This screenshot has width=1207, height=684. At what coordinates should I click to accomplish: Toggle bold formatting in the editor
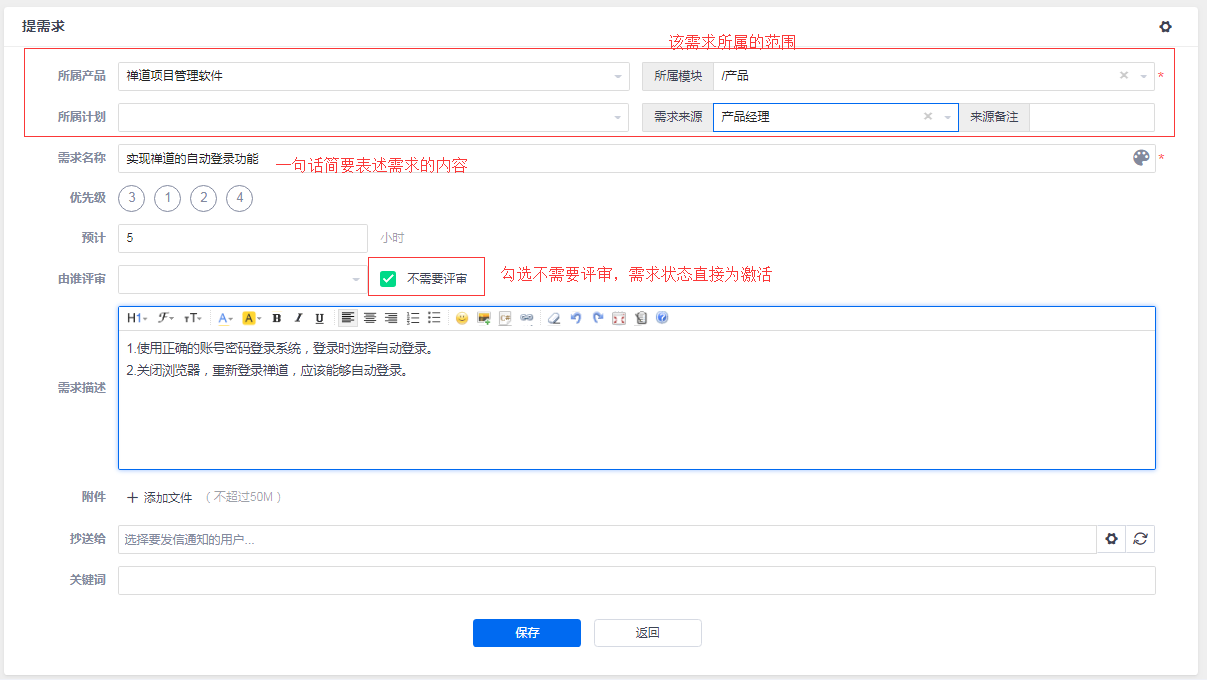(x=277, y=318)
